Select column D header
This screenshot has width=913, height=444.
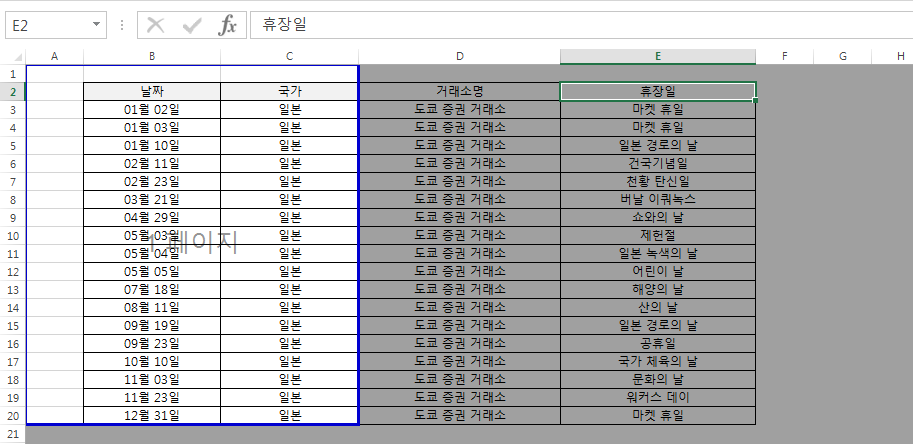pos(460,56)
